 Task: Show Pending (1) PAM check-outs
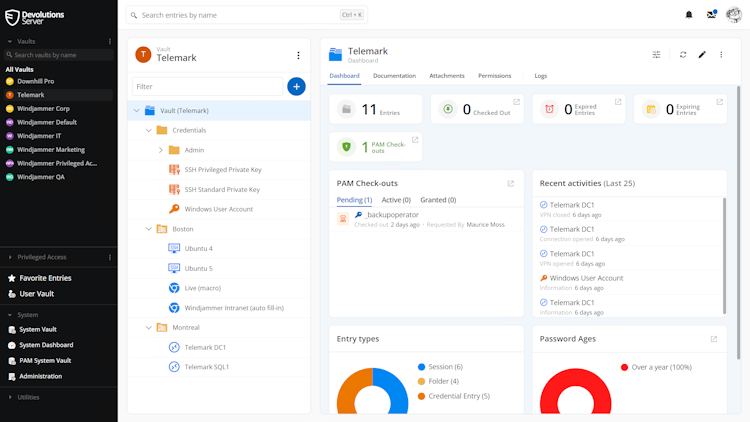[354, 200]
